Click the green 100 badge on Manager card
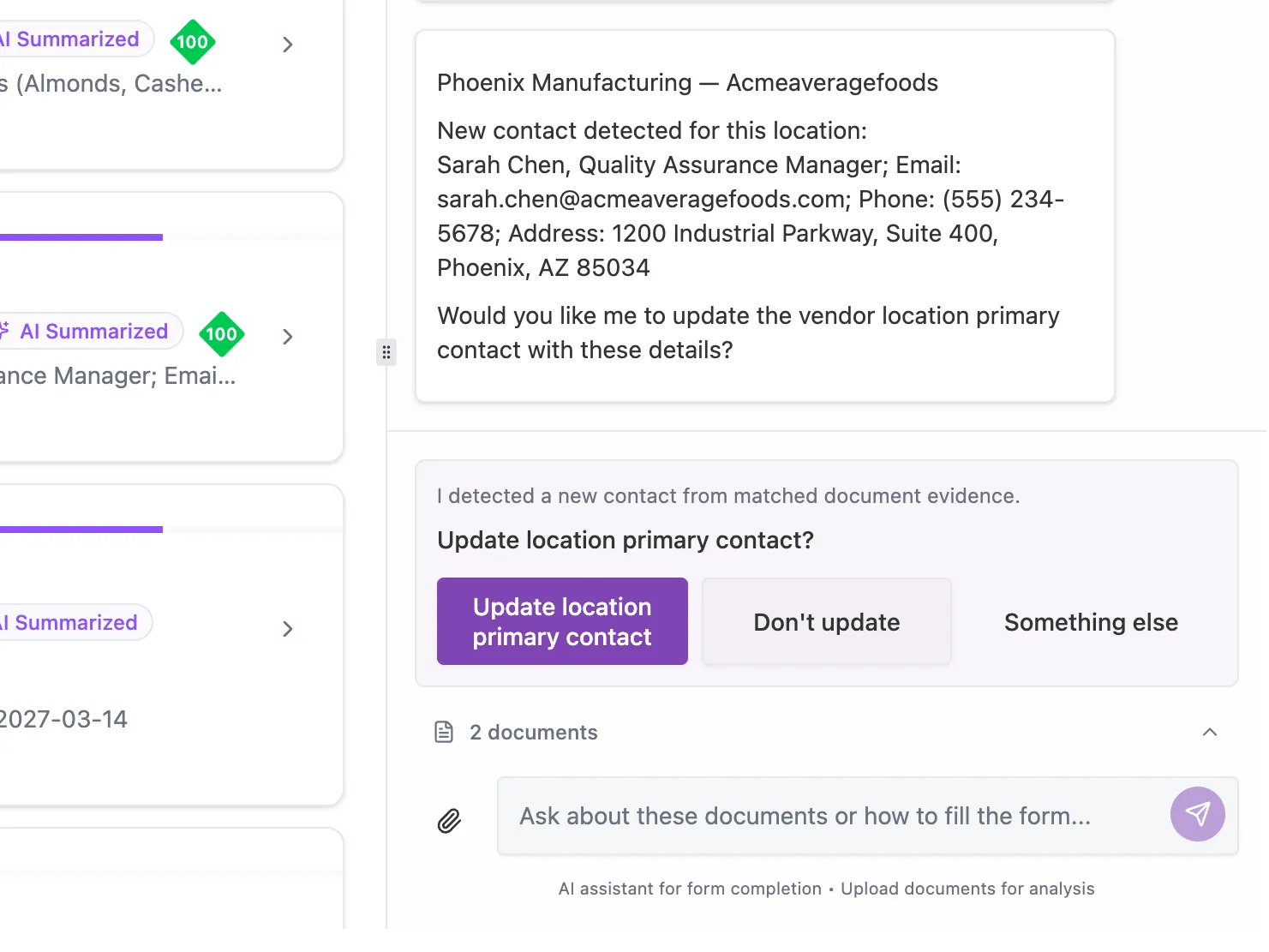The width and height of the screenshot is (1269, 952). [x=221, y=334]
